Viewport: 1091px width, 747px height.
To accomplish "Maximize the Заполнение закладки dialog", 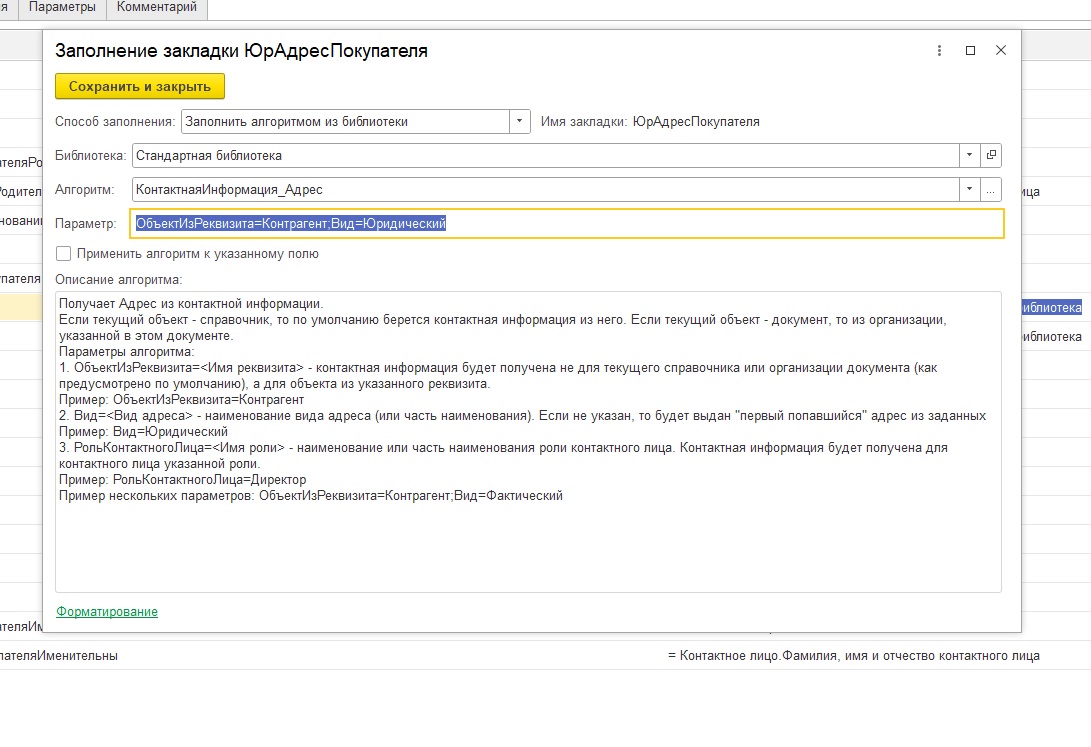I will click(971, 51).
